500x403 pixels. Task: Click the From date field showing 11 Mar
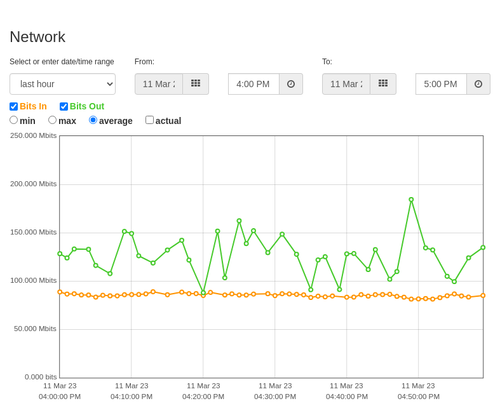coord(159,84)
